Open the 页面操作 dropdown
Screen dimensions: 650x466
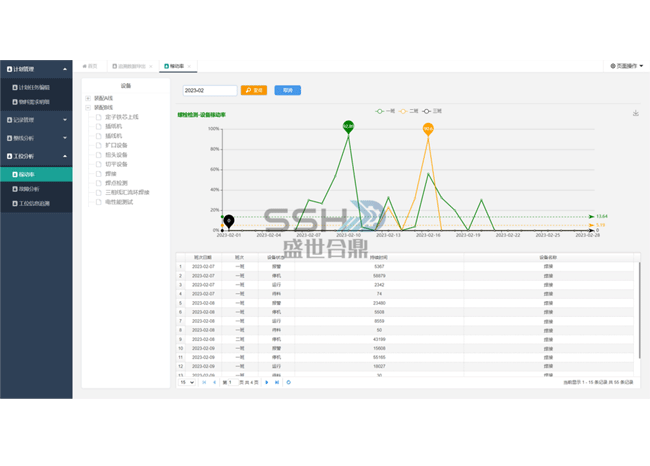[x=626, y=66]
